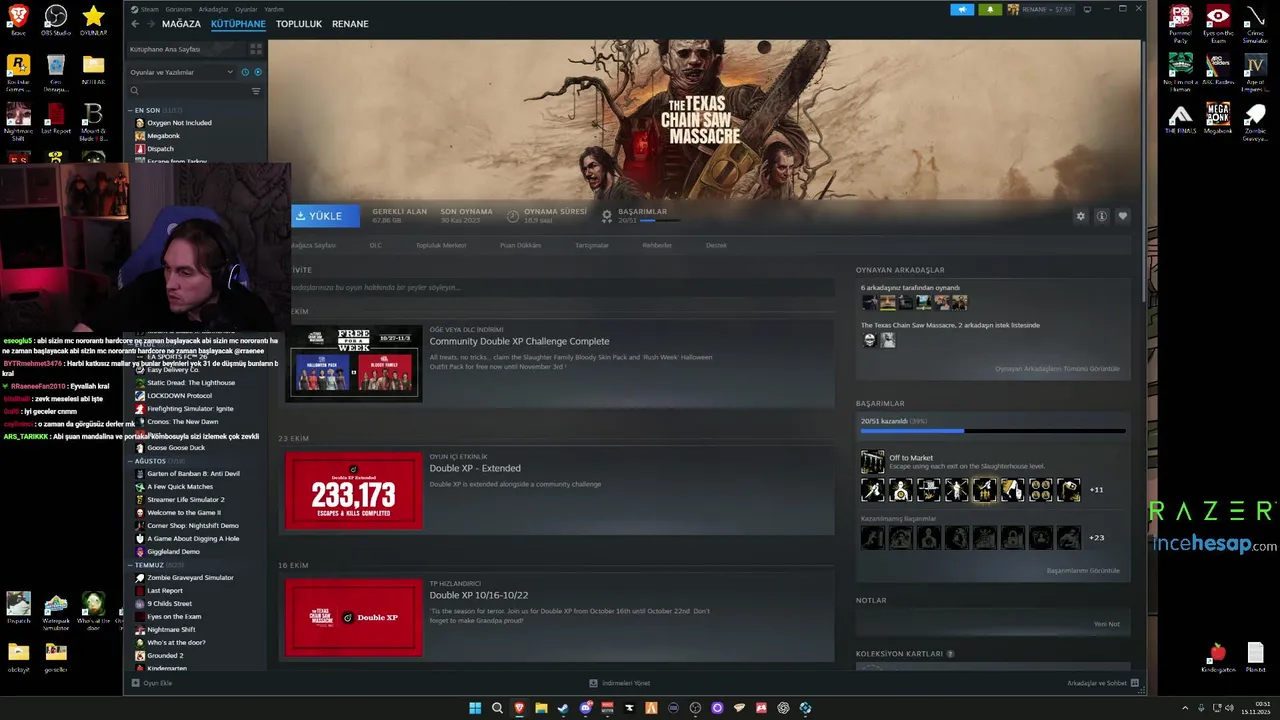
Task: Toggle library grid view icon
Action: pos(256,48)
